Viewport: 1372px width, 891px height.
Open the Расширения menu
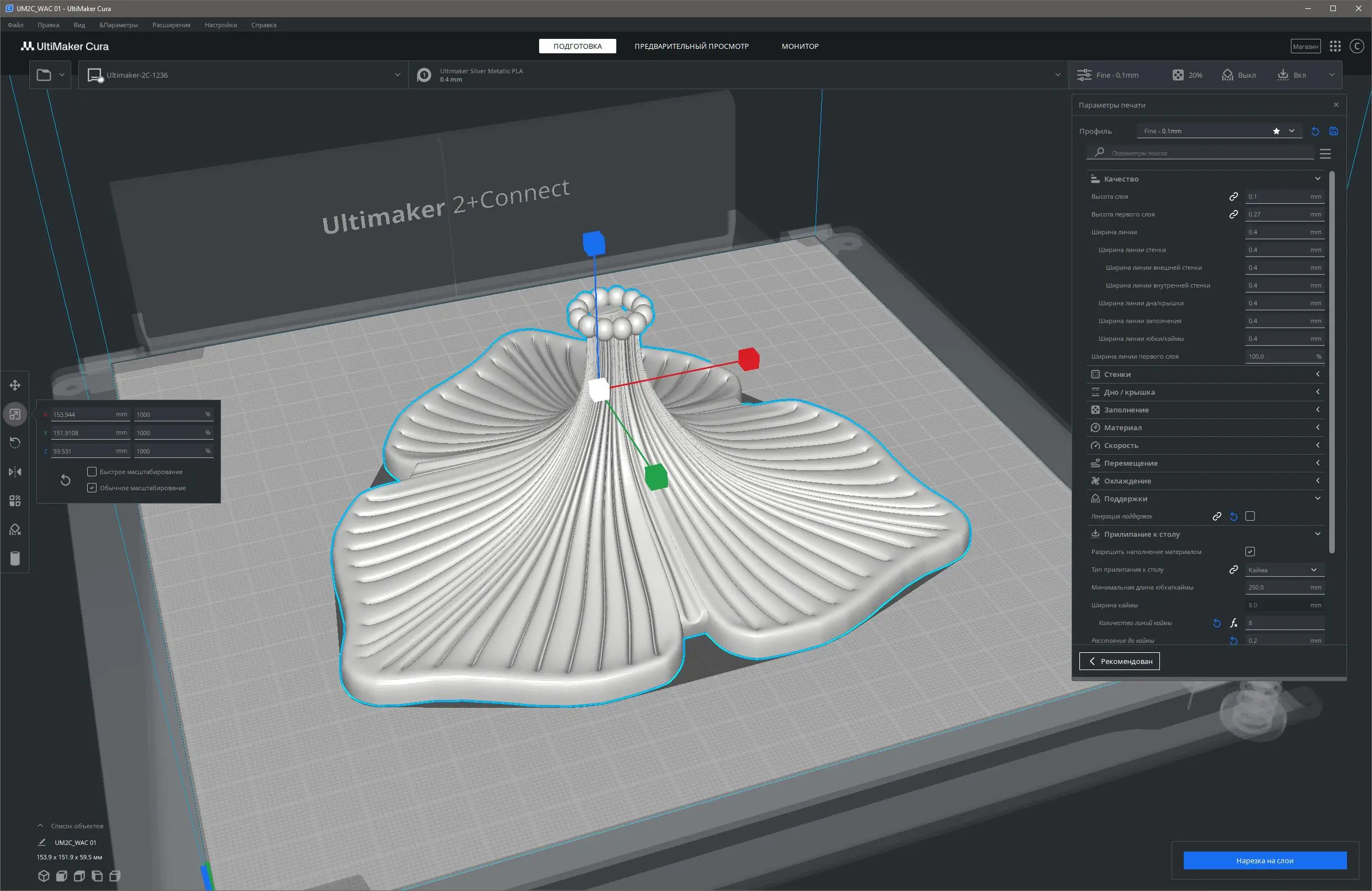171,25
